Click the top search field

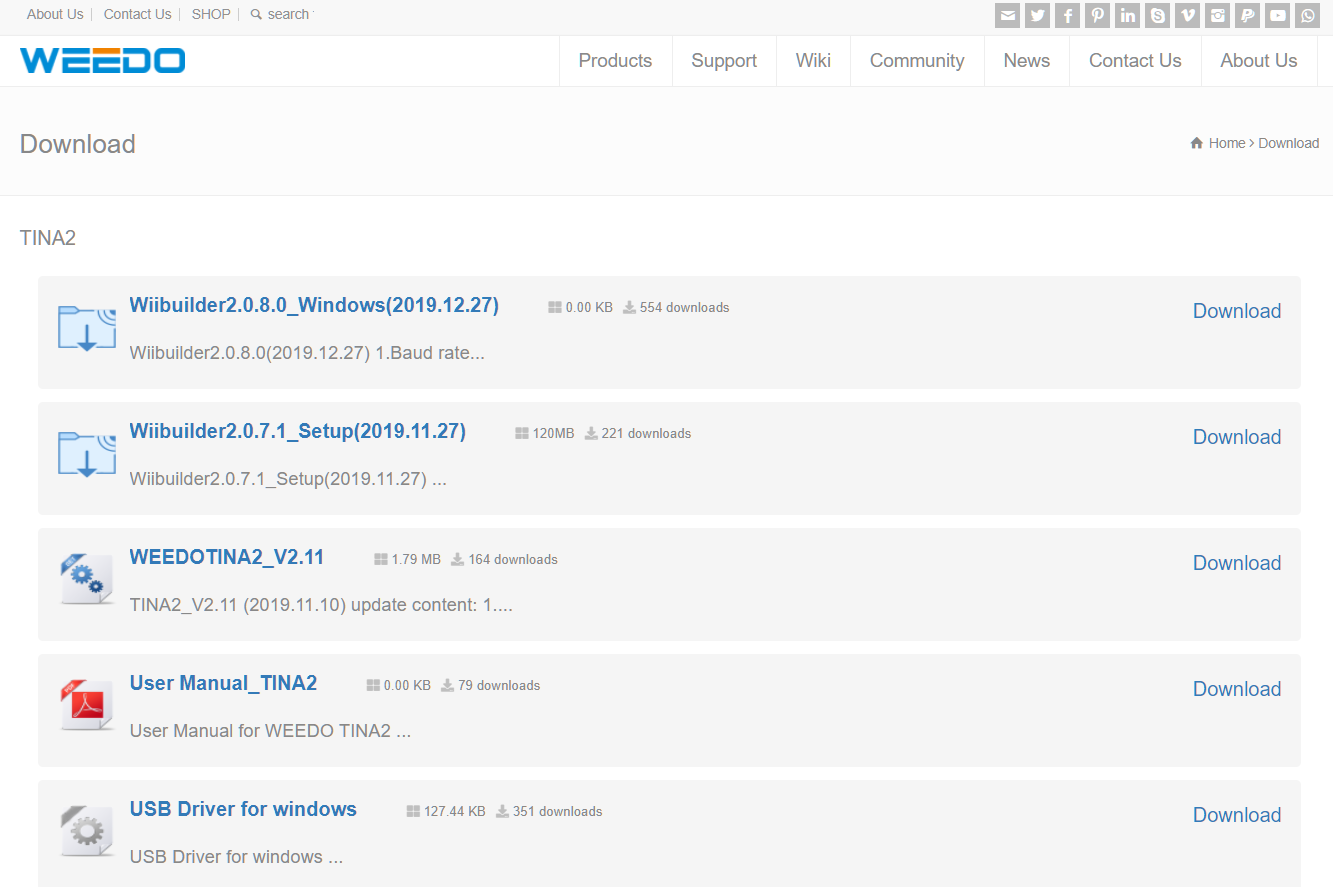click(290, 14)
